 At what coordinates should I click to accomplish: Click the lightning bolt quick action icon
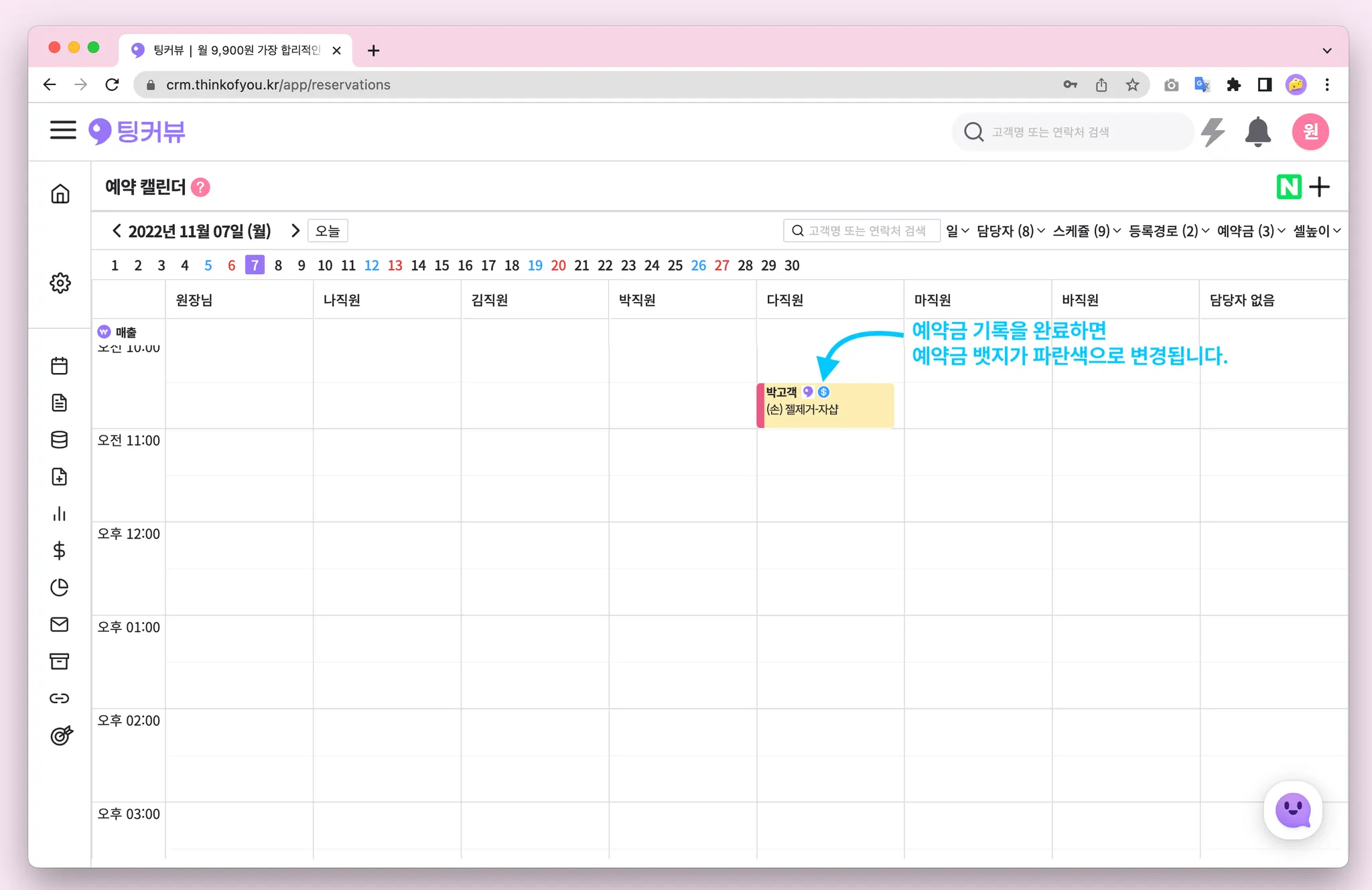click(x=1213, y=132)
